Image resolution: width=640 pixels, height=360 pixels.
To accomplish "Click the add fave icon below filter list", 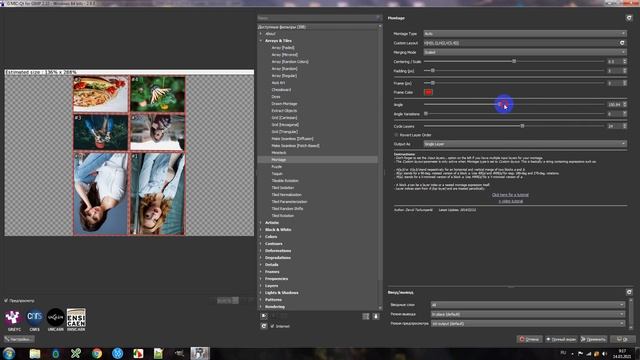I will 264,316.
